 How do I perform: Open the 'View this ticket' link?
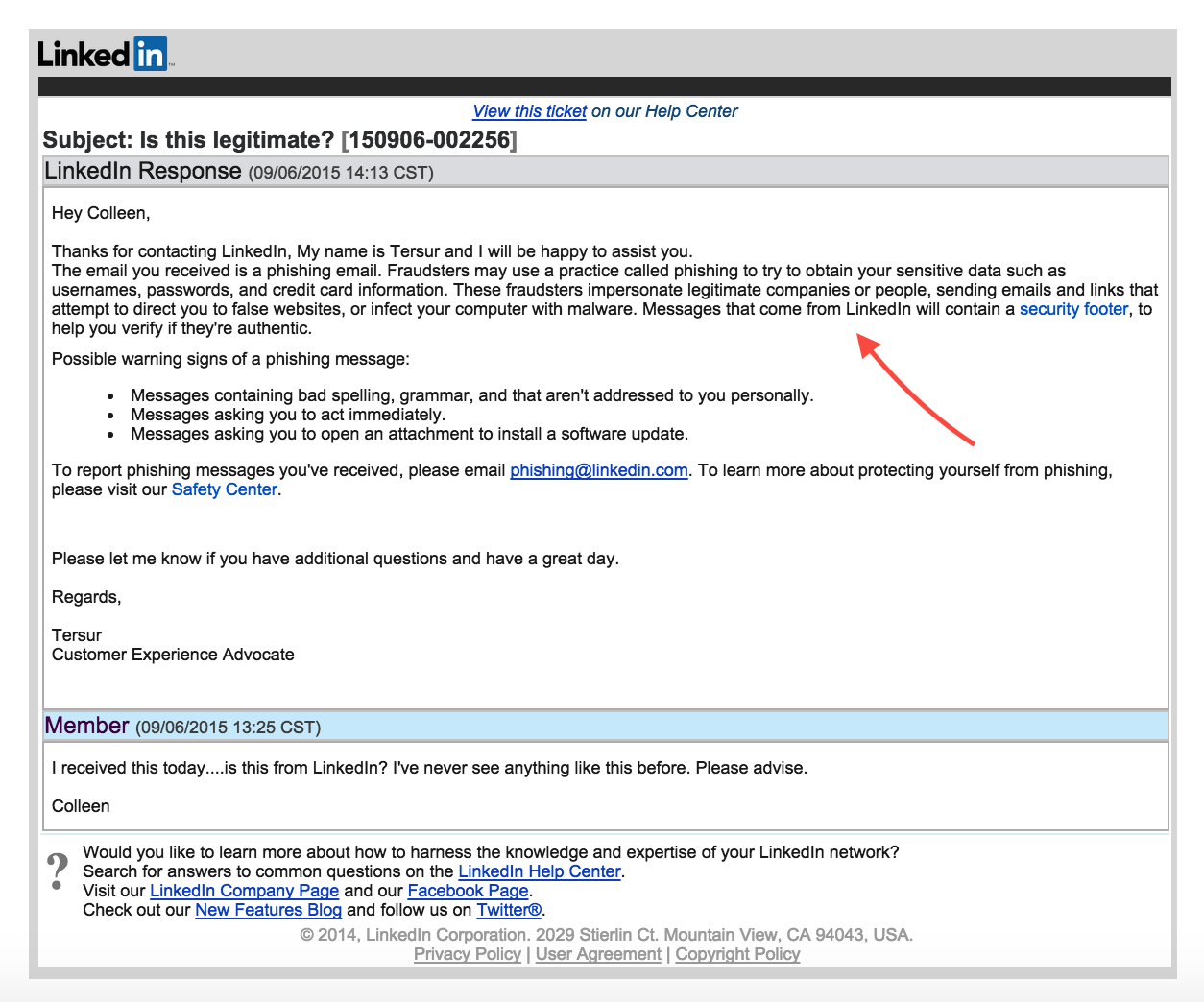pyautogui.click(x=530, y=111)
